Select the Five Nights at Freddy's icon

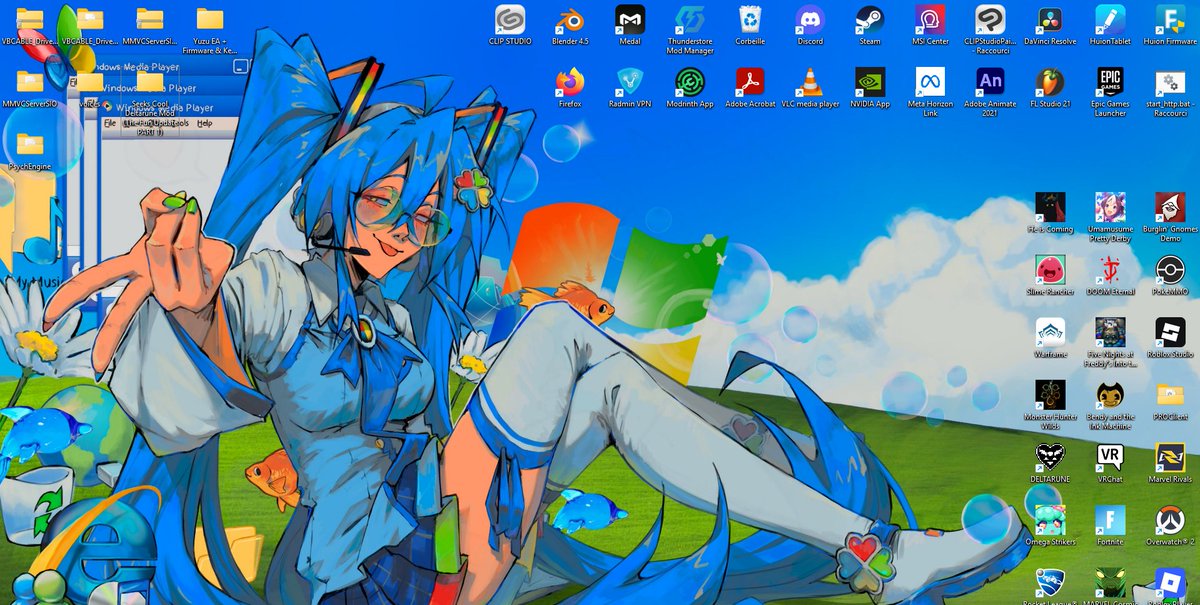1110,332
